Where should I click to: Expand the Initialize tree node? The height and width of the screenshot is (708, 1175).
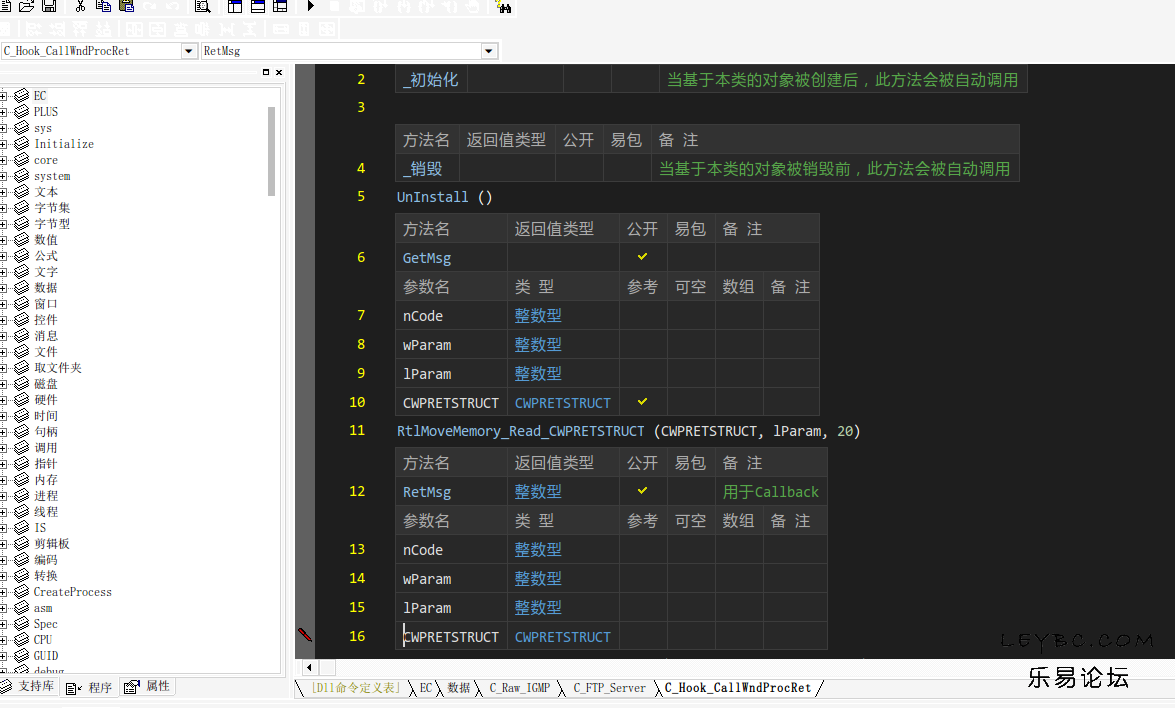click(4, 144)
